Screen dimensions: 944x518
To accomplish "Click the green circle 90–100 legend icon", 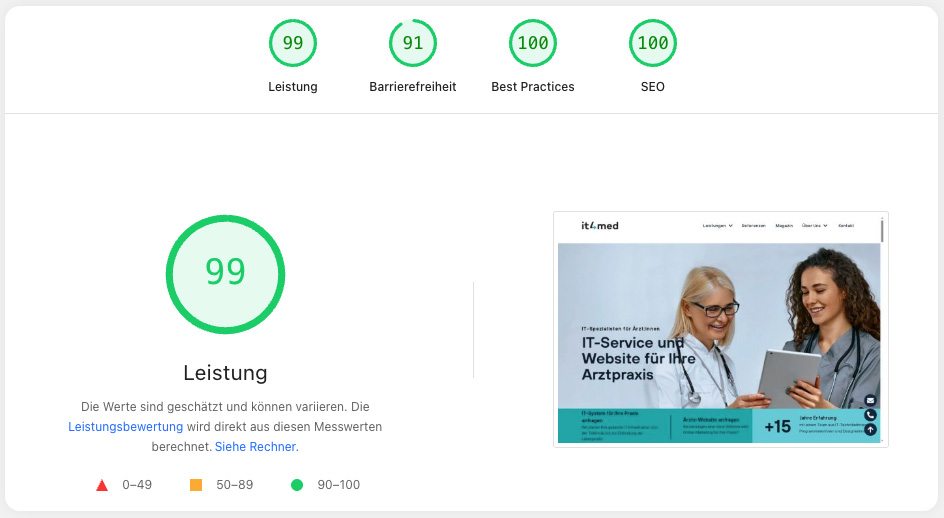I will pos(297,485).
